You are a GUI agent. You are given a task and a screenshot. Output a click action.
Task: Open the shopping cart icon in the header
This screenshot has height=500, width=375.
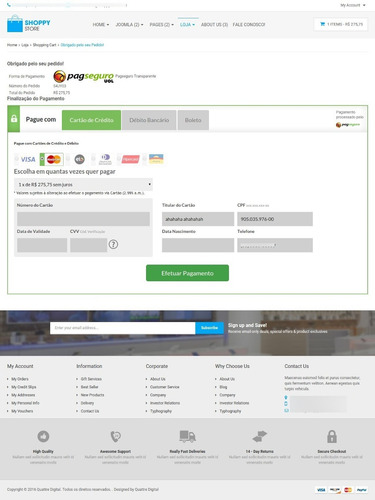pos(322,24)
